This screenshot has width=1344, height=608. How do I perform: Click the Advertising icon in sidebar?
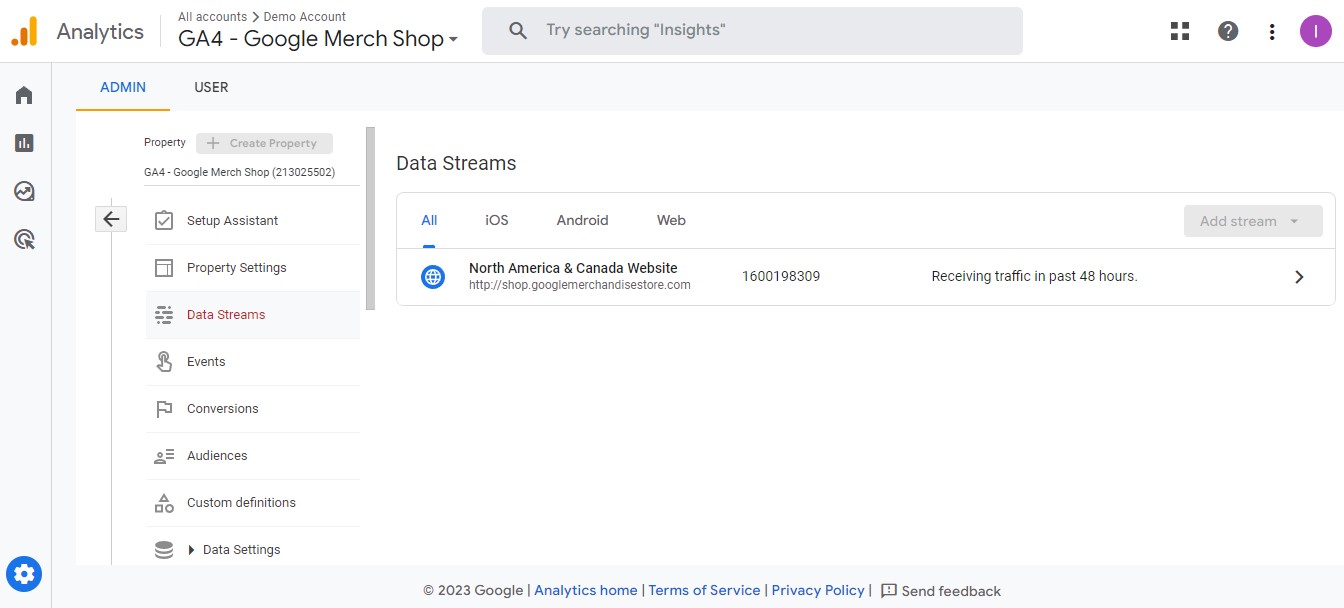(24, 238)
